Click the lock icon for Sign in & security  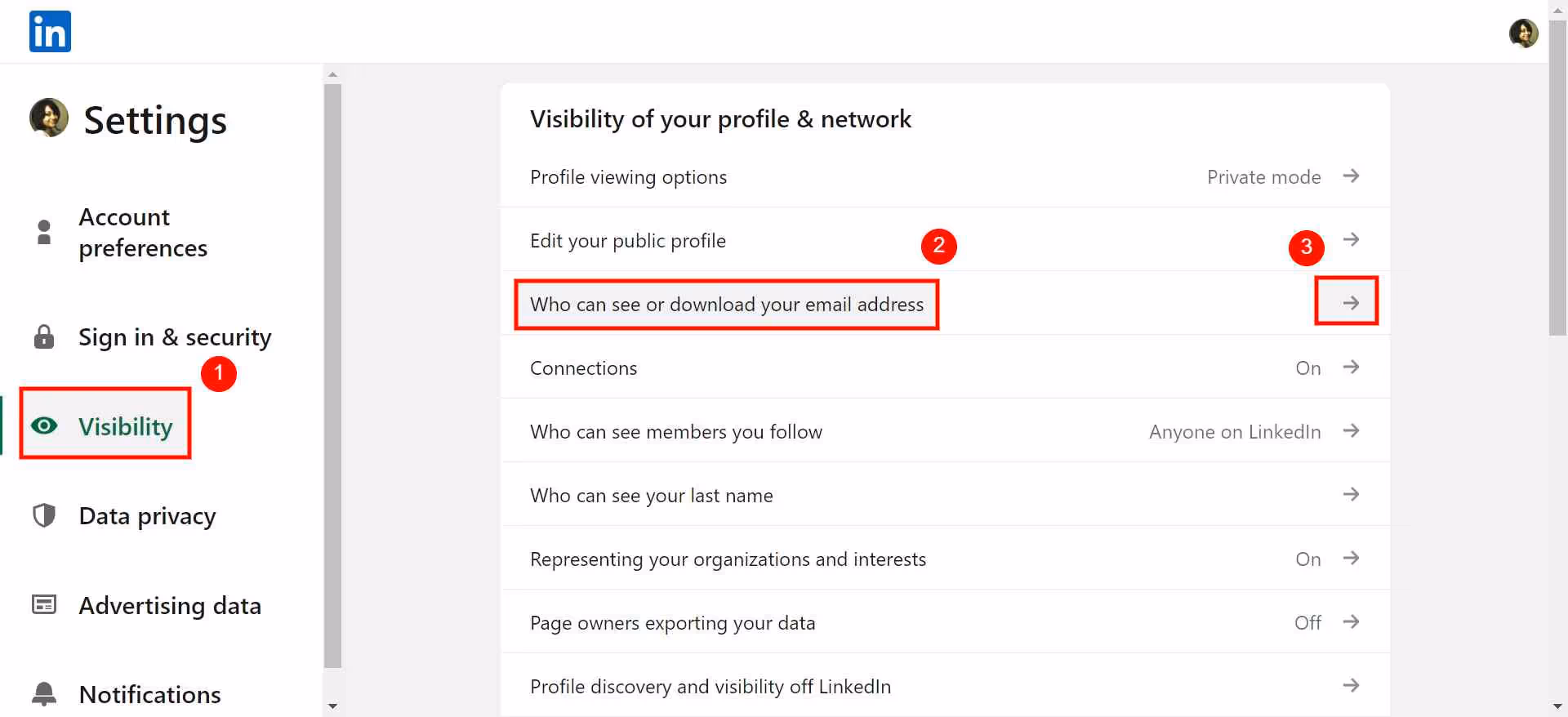[x=42, y=336]
